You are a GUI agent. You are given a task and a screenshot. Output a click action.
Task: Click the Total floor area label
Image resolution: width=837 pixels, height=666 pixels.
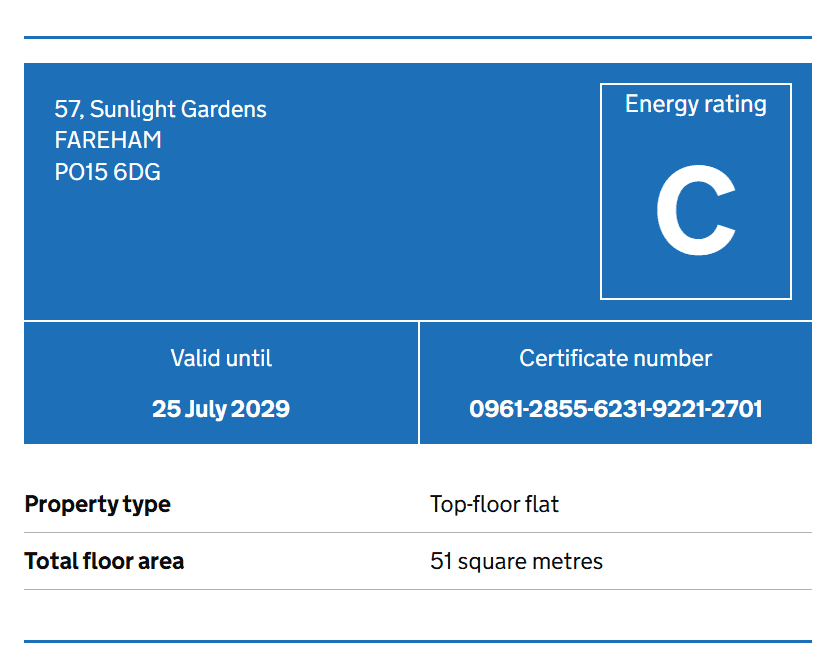point(104,561)
